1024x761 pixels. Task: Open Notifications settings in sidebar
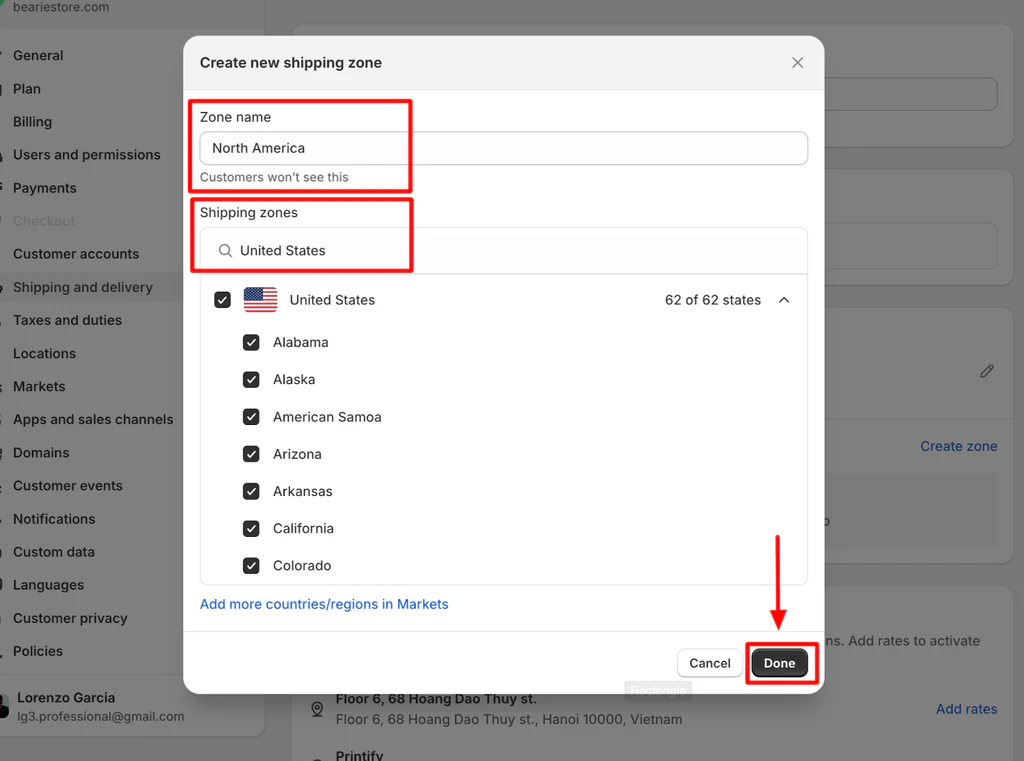54,519
